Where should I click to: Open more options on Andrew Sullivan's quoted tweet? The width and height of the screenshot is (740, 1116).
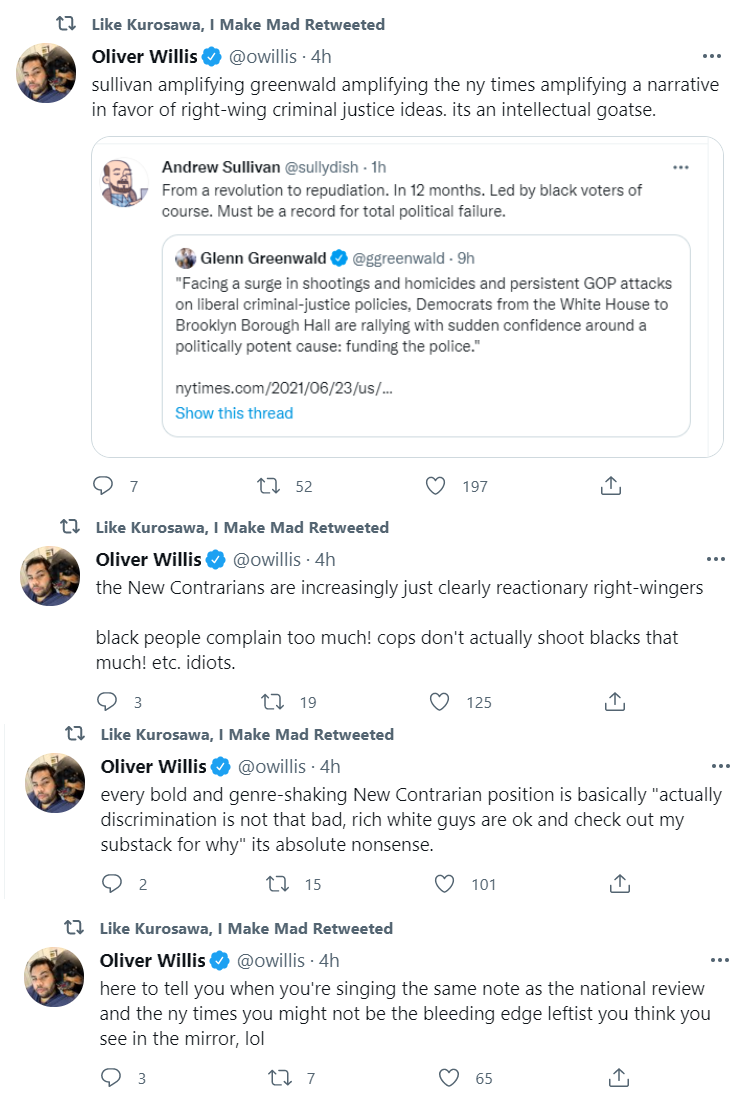pyautogui.click(x=681, y=167)
